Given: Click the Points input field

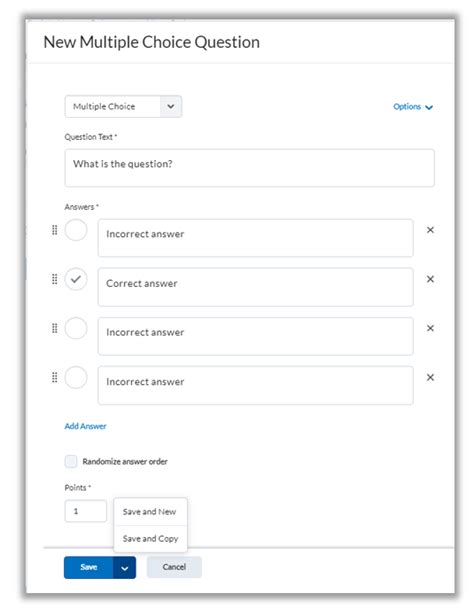Looking at the screenshot, I should 85,511.
